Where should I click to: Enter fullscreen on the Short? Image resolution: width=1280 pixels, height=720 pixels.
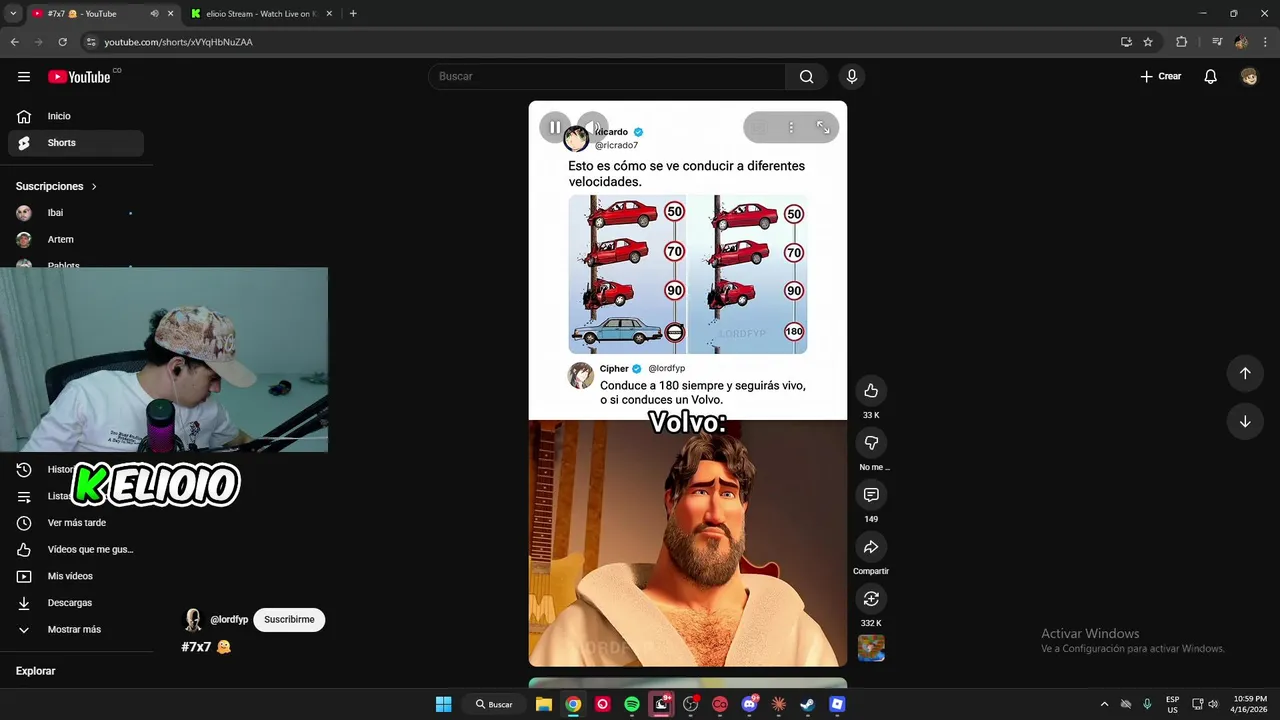tap(823, 127)
